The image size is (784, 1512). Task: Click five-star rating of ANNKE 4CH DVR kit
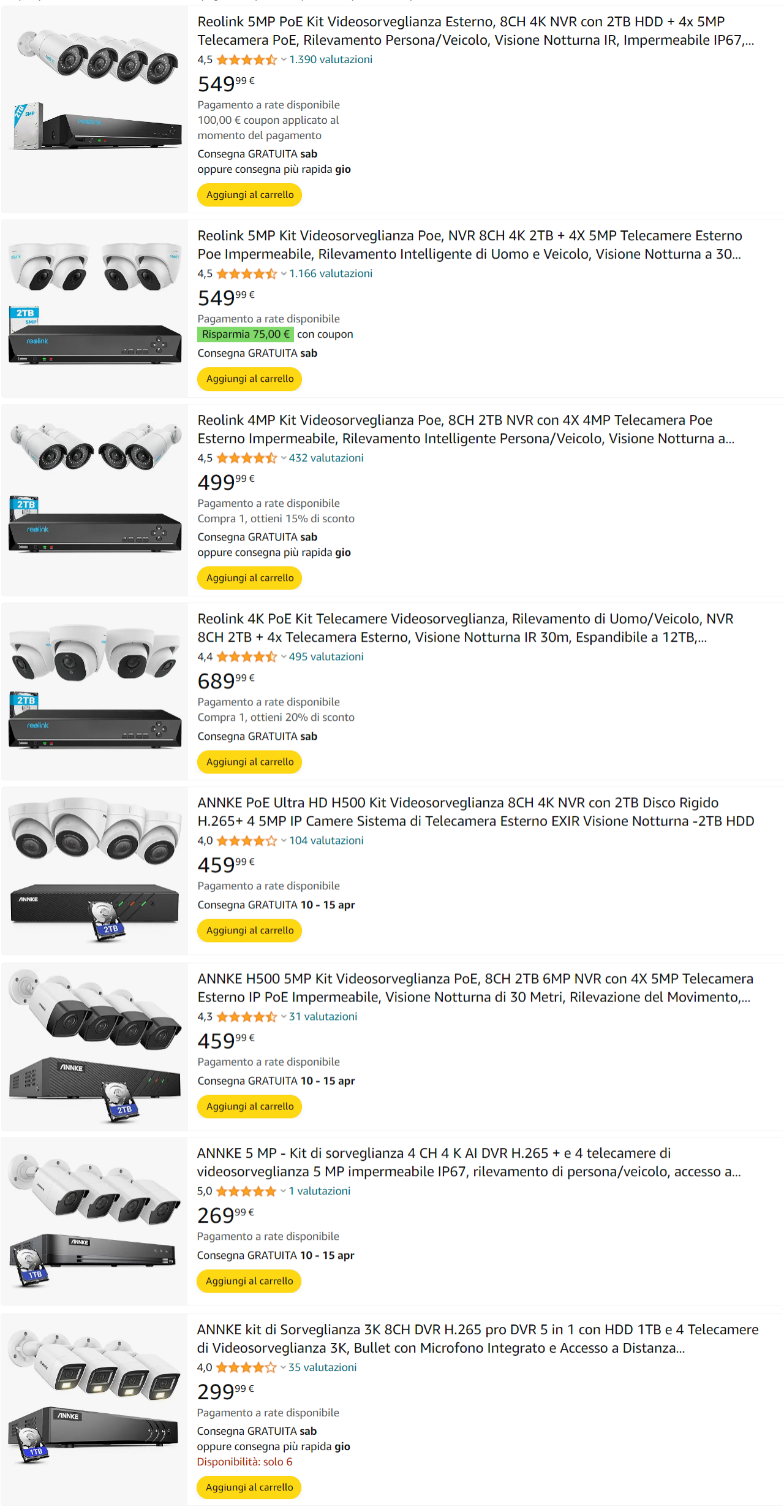[x=246, y=1191]
